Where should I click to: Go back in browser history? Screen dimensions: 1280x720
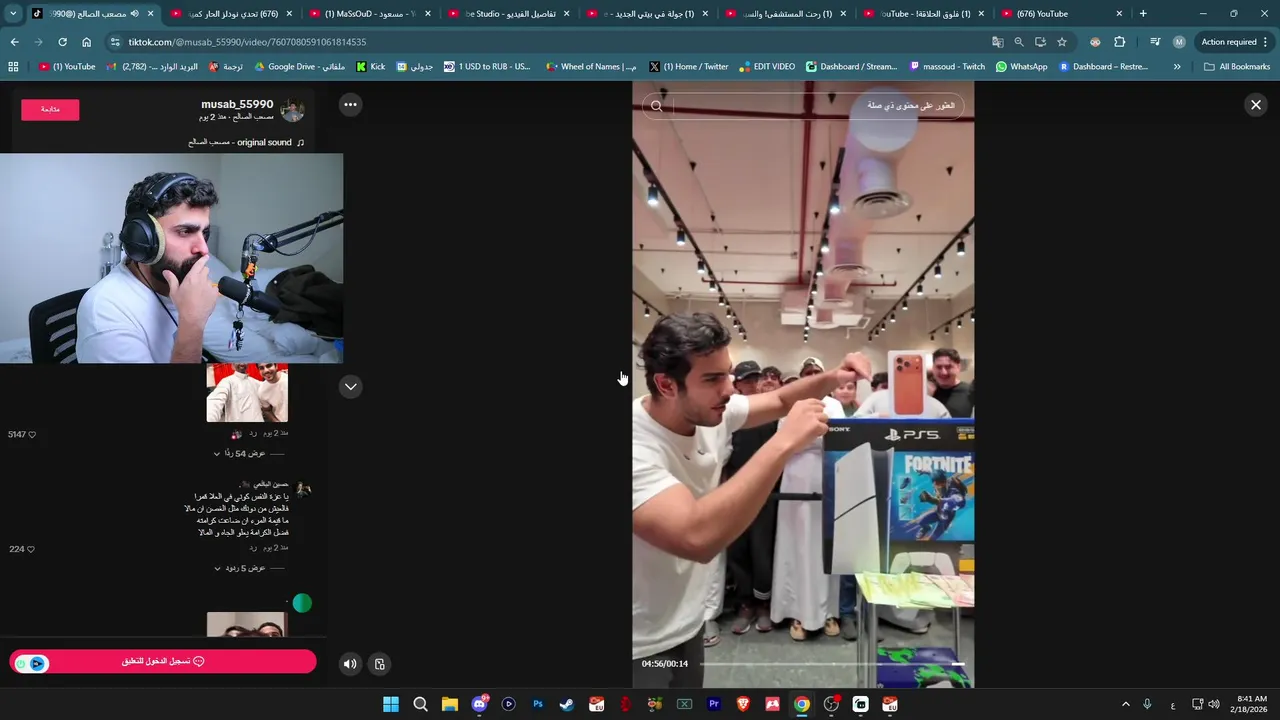(14, 42)
